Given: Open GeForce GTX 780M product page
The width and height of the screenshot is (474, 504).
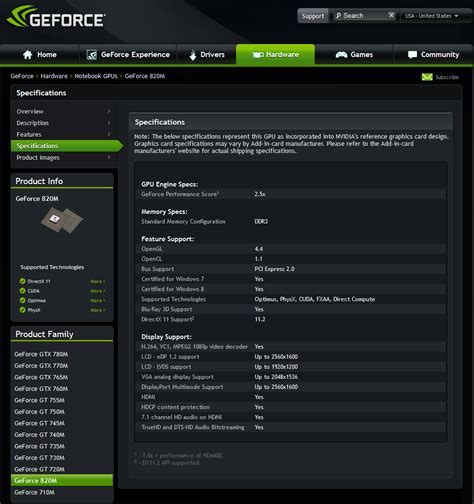Looking at the screenshot, I should click(41, 354).
